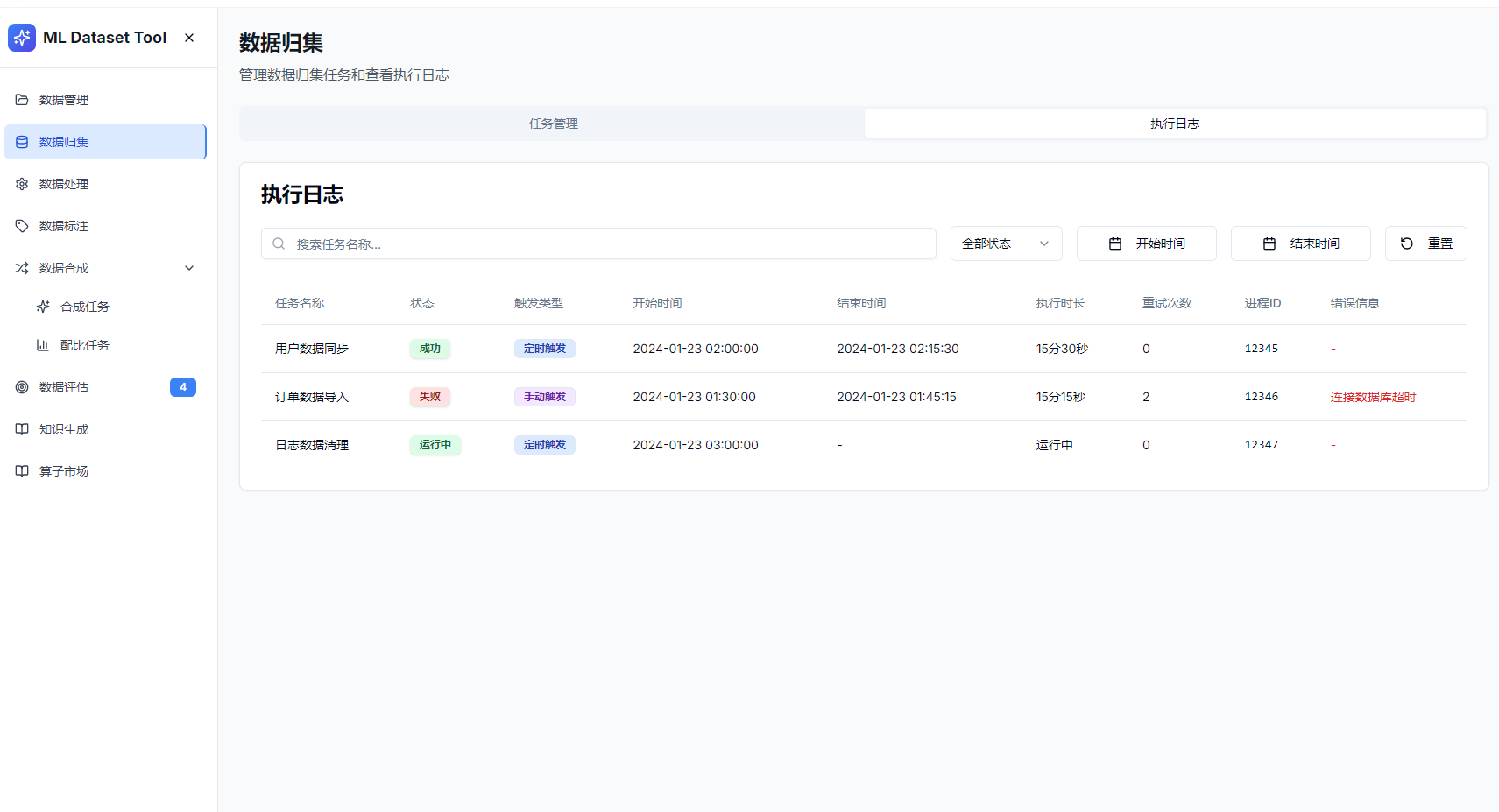Viewport: 1499px width, 812px height.
Task: Click the 数据标注 tag icon
Action: tap(22, 226)
